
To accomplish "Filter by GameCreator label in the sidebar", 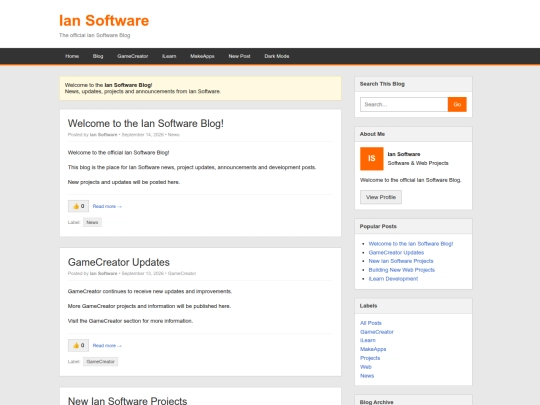I will point(377,332).
